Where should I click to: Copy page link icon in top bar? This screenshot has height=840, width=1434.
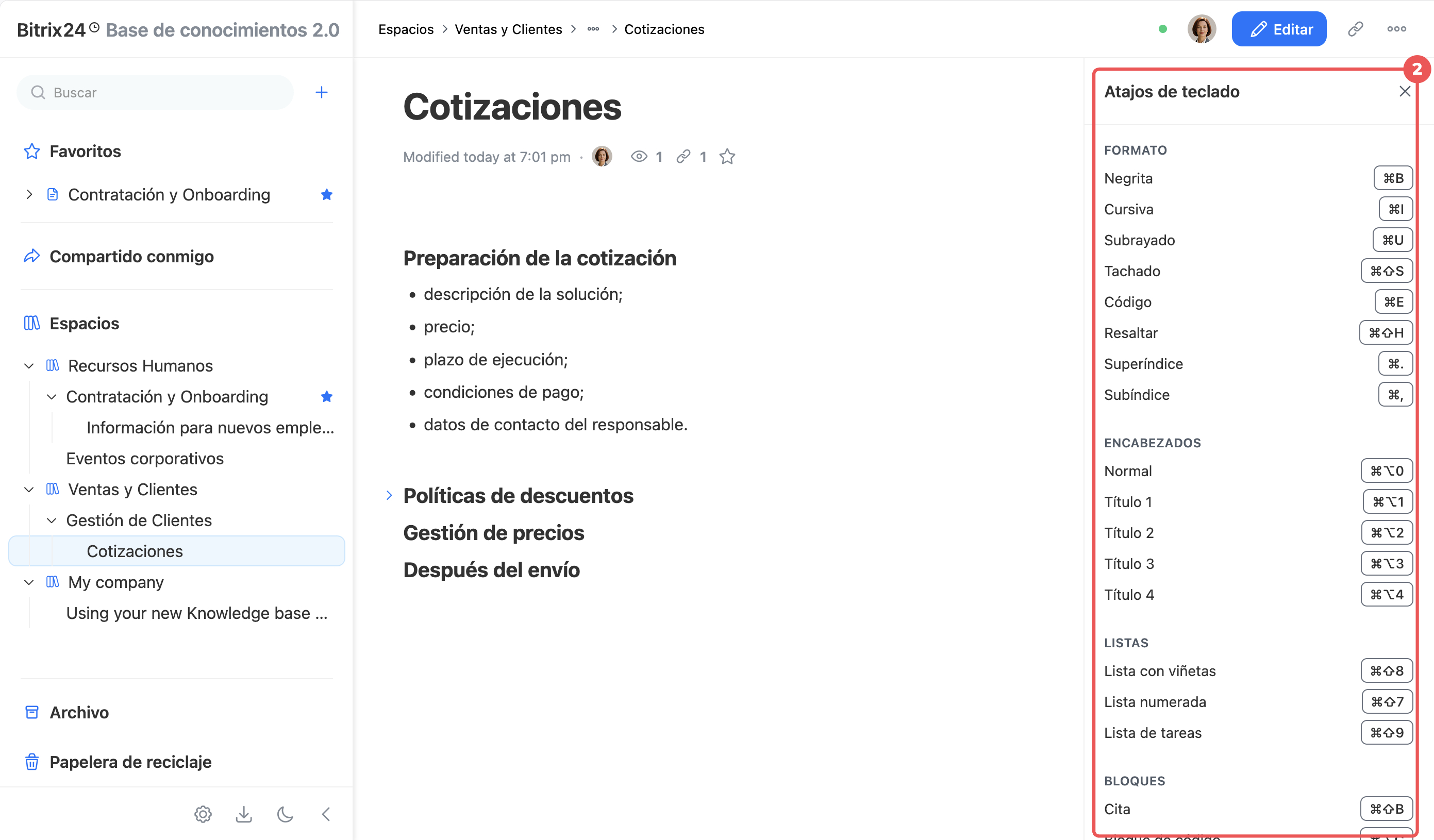(x=1356, y=29)
